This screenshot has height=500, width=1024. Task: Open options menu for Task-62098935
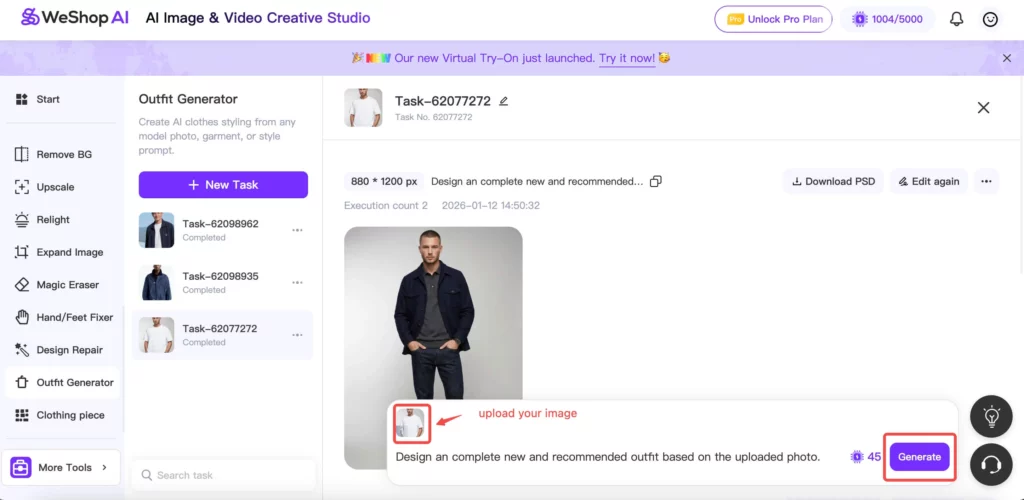(297, 282)
